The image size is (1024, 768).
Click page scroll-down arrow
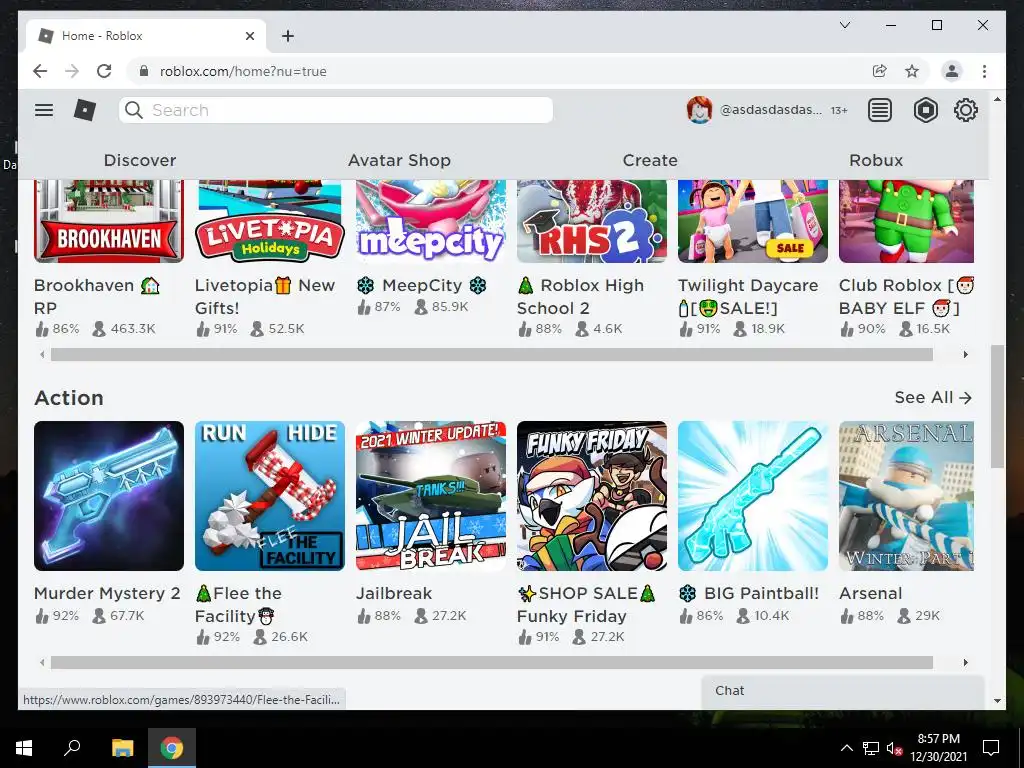[997, 701]
